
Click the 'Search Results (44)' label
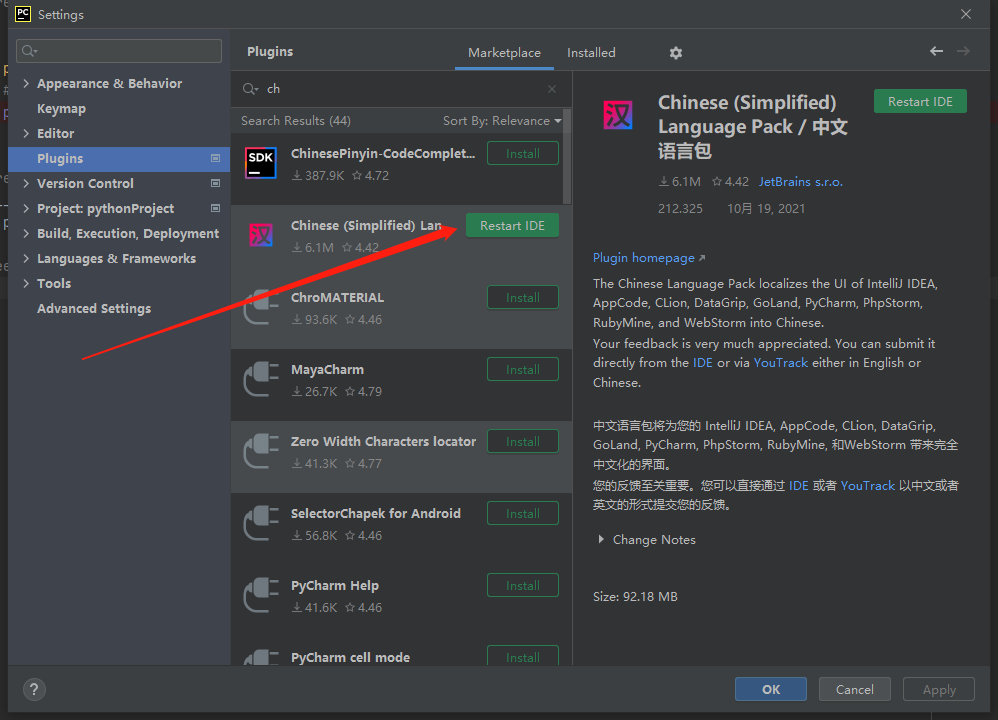point(295,121)
